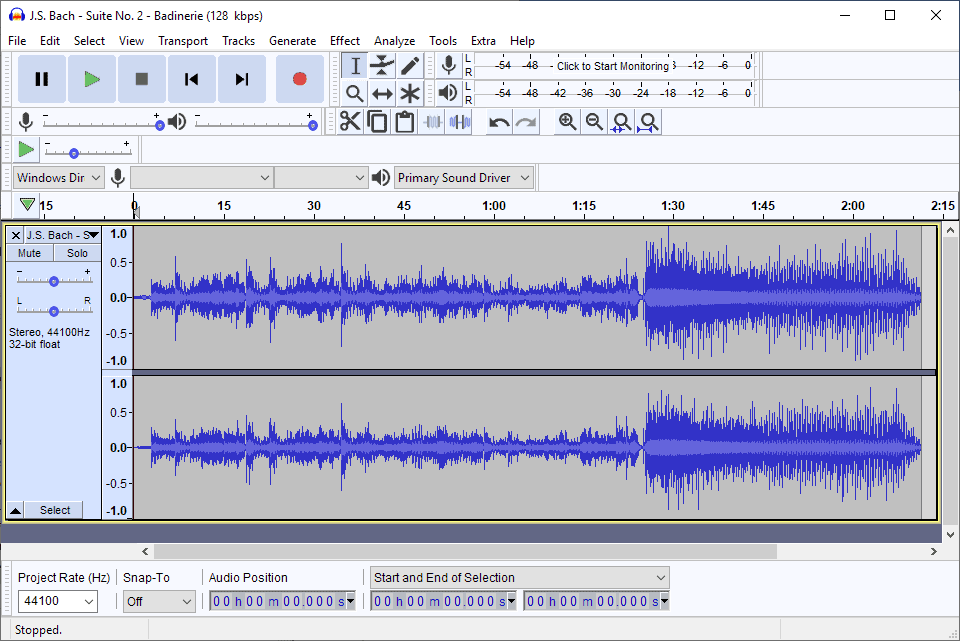
Task: Enable Solo on the track
Action: point(77,253)
